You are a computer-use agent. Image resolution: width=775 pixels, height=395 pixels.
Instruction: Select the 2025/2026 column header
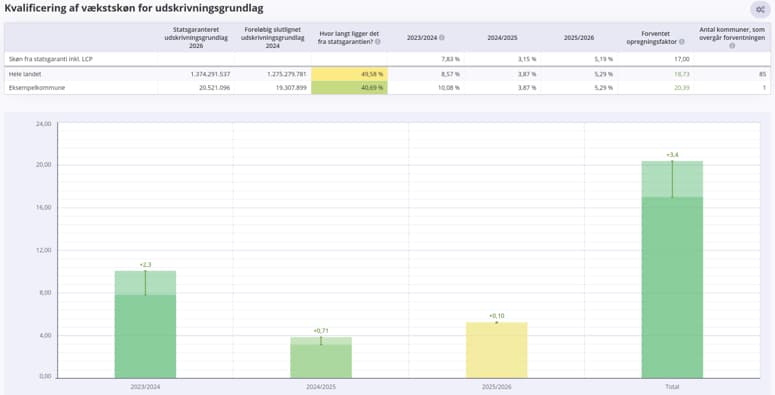point(579,38)
